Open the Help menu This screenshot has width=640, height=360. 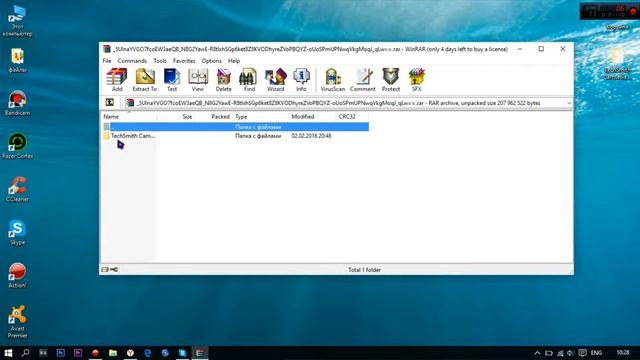tap(234, 61)
